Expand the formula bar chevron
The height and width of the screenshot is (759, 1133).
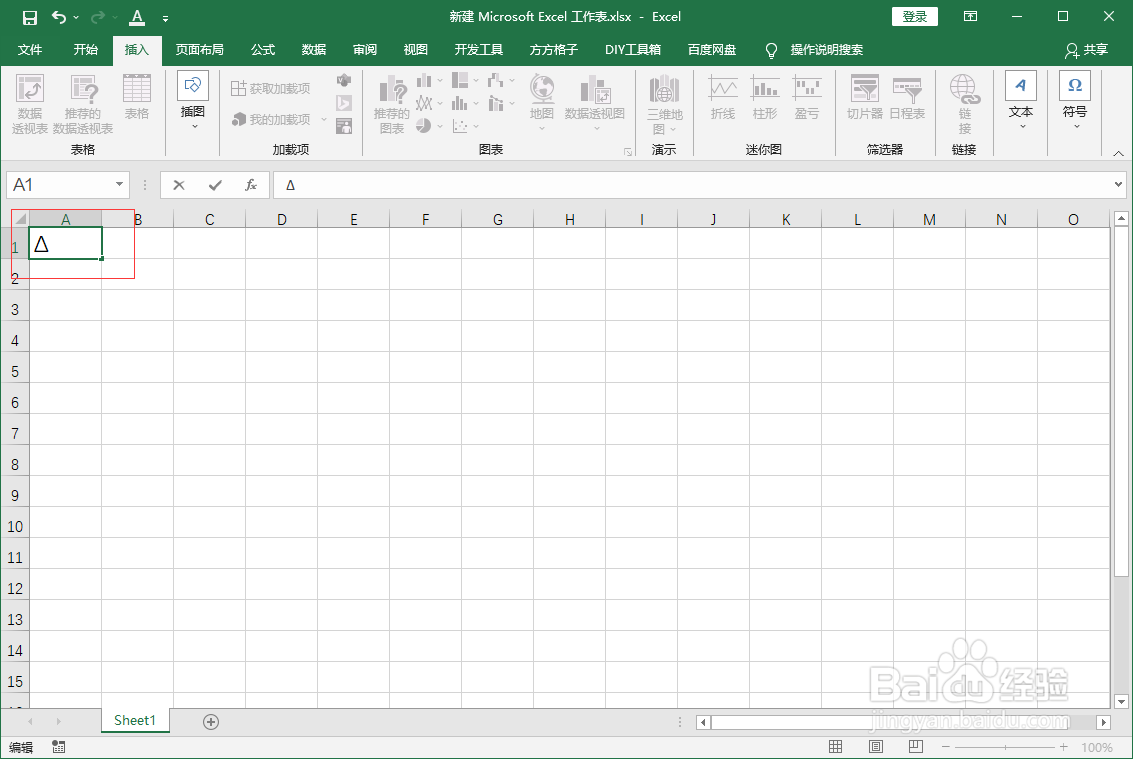[x=1119, y=184]
